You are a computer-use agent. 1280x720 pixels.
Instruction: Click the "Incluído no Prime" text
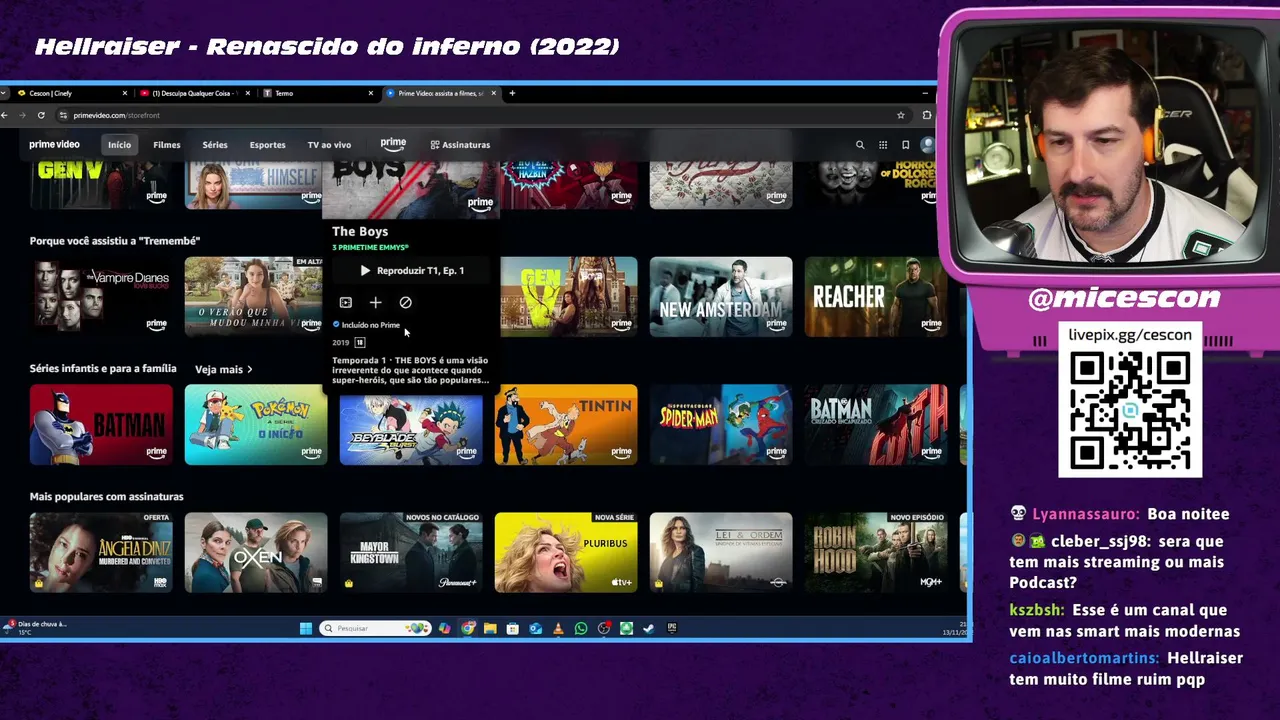pyautogui.click(x=370, y=325)
